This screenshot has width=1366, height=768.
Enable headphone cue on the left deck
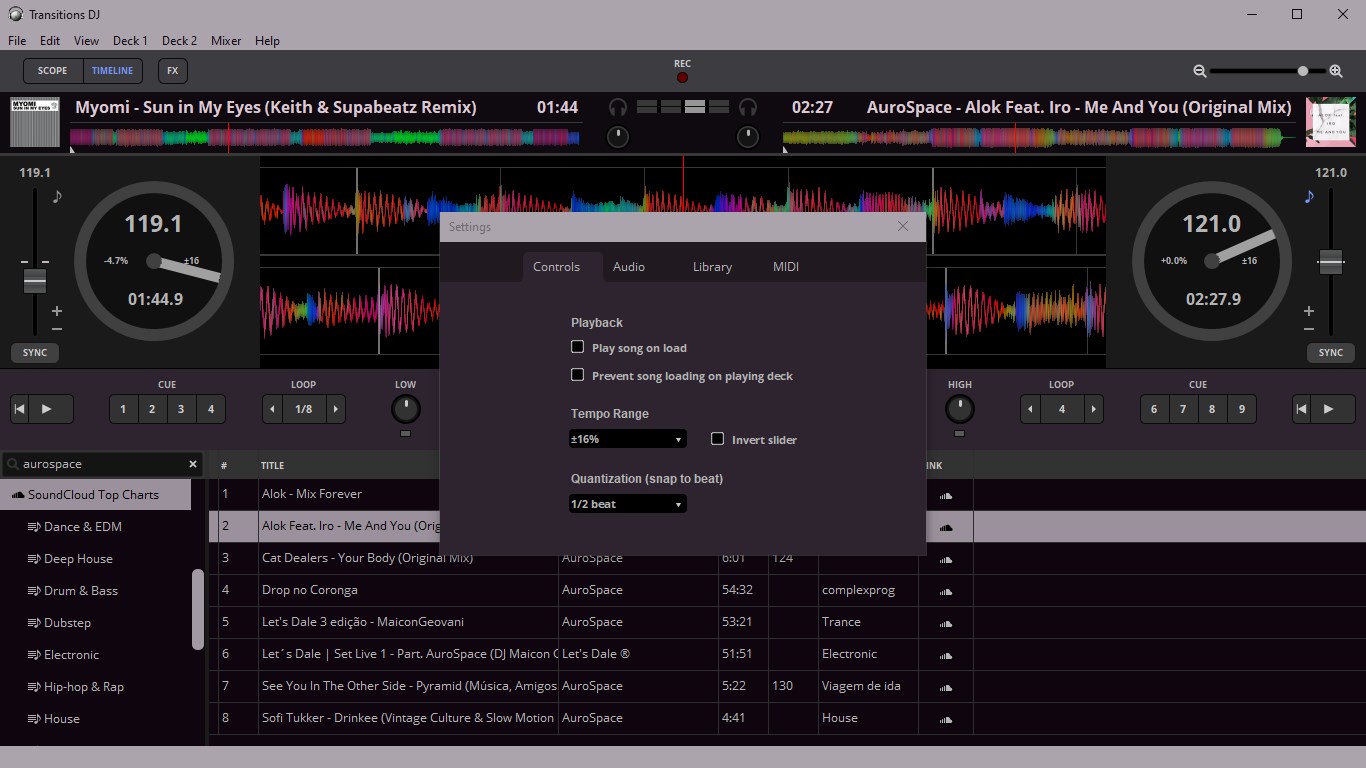pyautogui.click(x=617, y=108)
